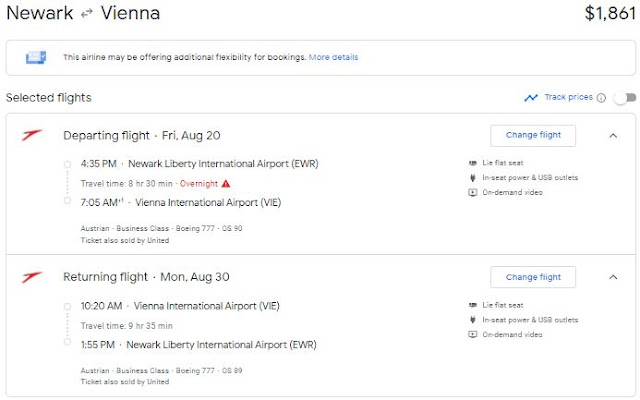This screenshot has height=400, width=640.
Task: Click the booking flexibility ticket icon
Action: click(x=37, y=57)
